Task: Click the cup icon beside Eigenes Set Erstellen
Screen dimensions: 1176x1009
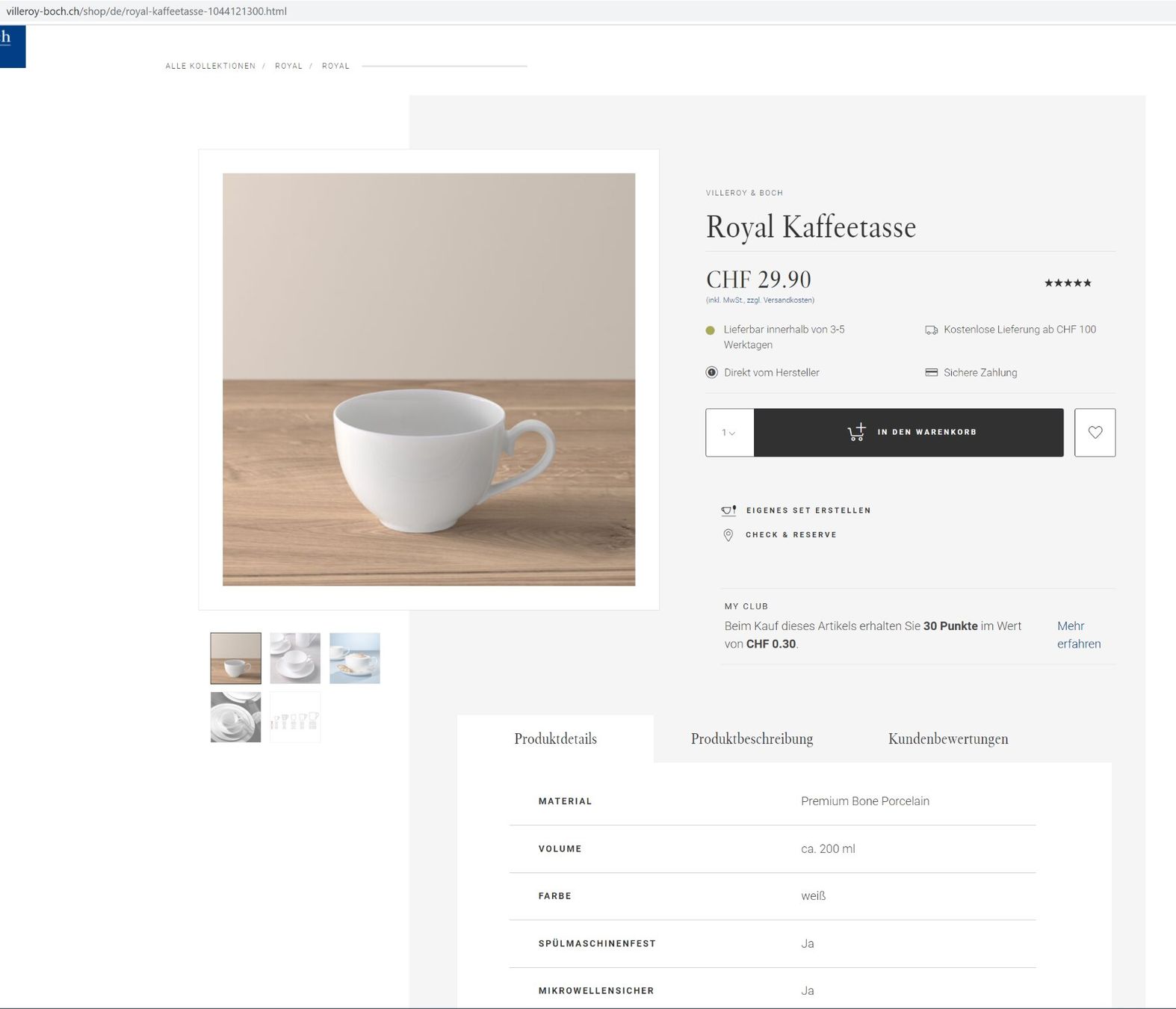Action: click(x=728, y=510)
